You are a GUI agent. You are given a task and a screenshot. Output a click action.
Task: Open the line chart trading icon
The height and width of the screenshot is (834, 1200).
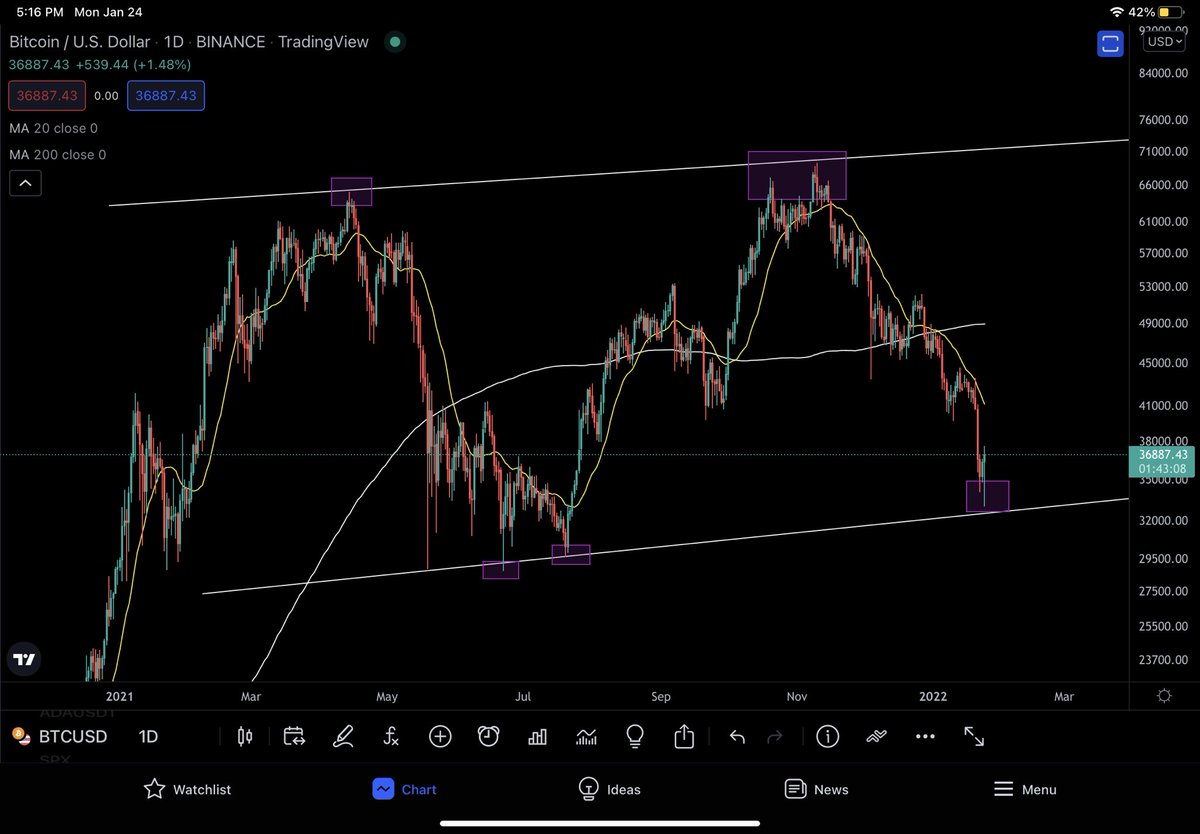(876, 737)
